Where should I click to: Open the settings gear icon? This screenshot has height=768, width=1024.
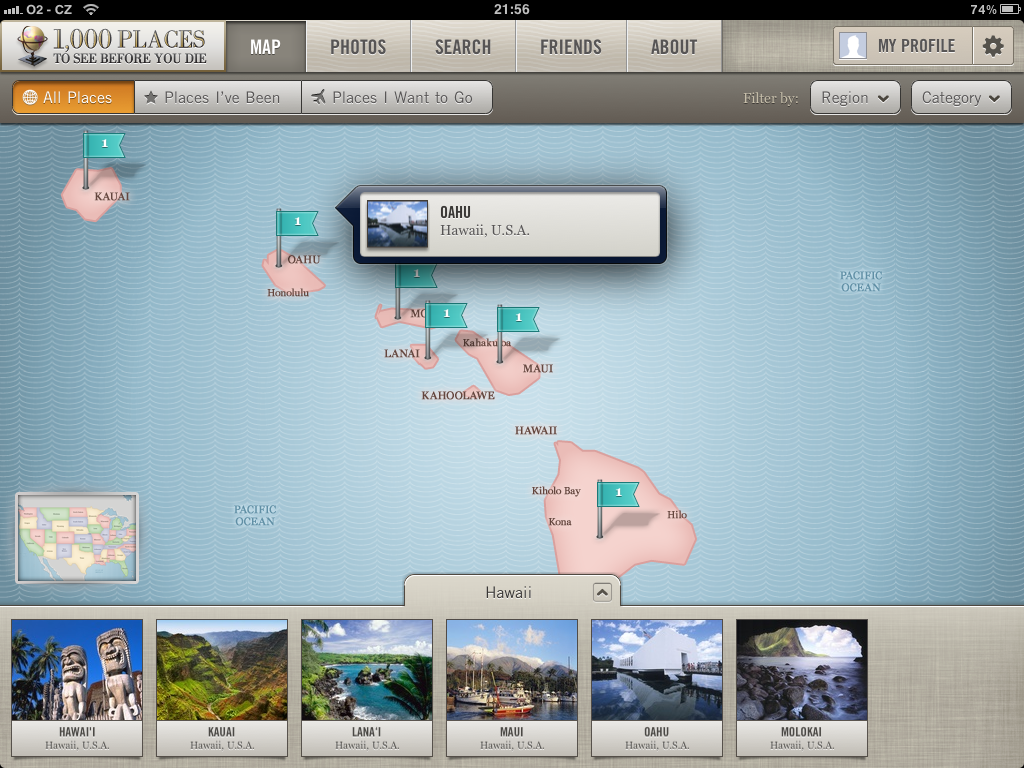(993, 46)
